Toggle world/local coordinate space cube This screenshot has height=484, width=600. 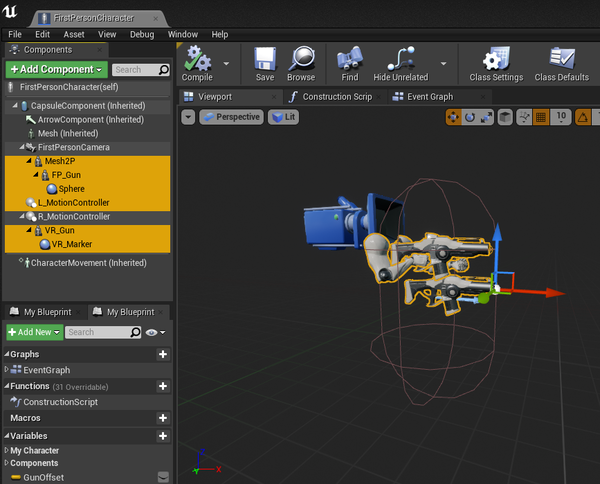click(x=505, y=117)
